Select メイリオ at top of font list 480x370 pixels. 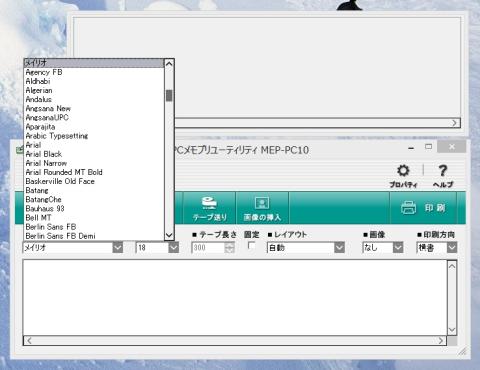pos(94,63)
